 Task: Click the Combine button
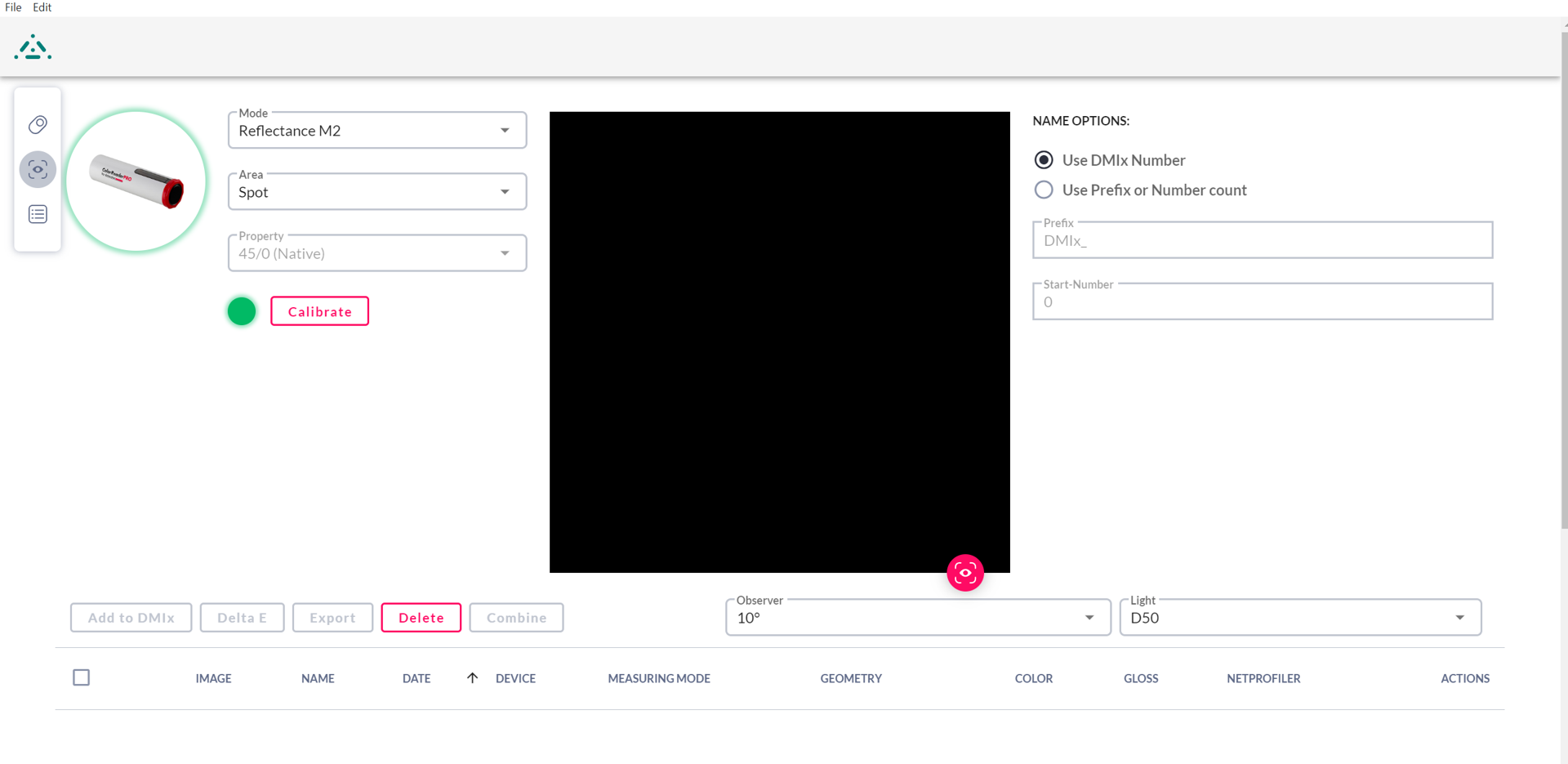click(x=516, y=618)
